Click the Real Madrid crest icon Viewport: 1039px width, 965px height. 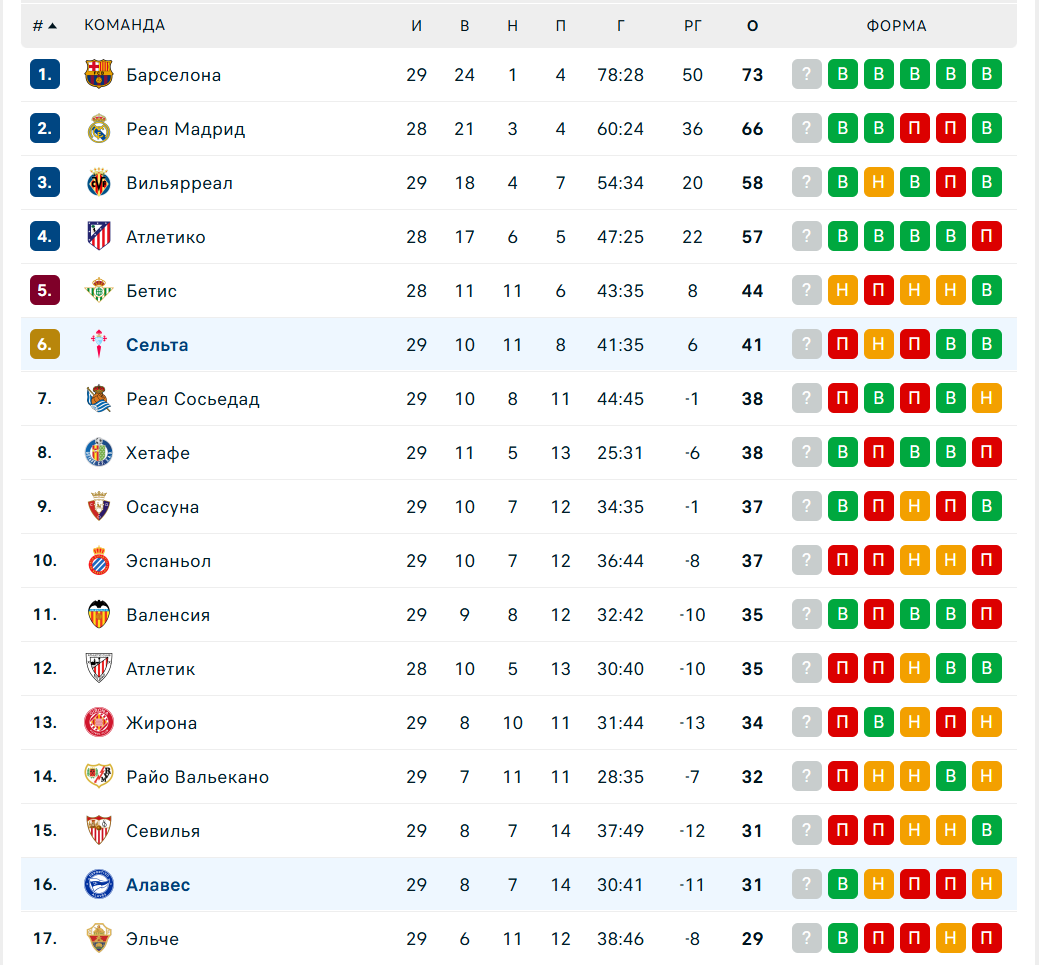click(99, 129)
